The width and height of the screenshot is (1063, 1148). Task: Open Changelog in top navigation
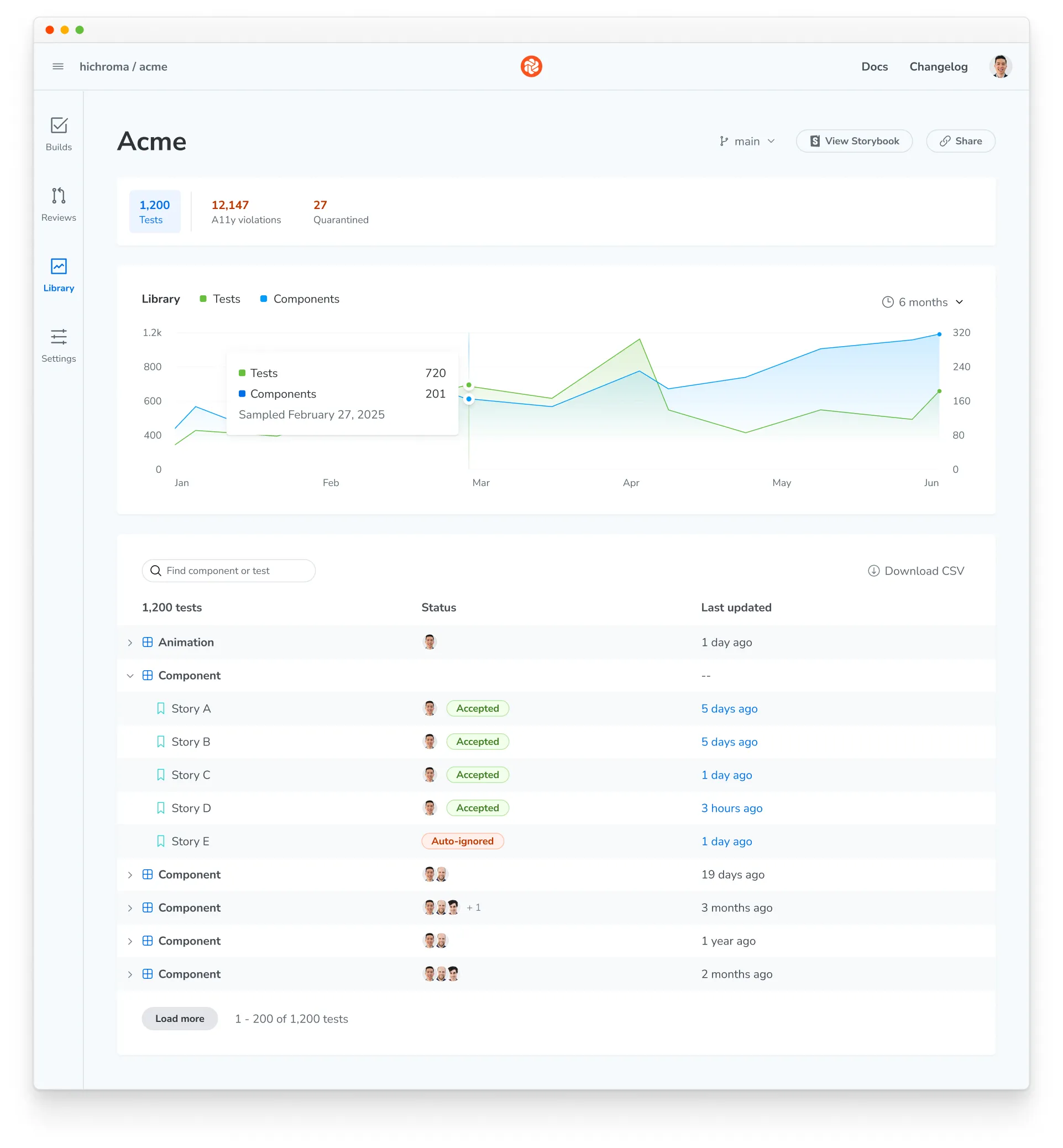938,67
